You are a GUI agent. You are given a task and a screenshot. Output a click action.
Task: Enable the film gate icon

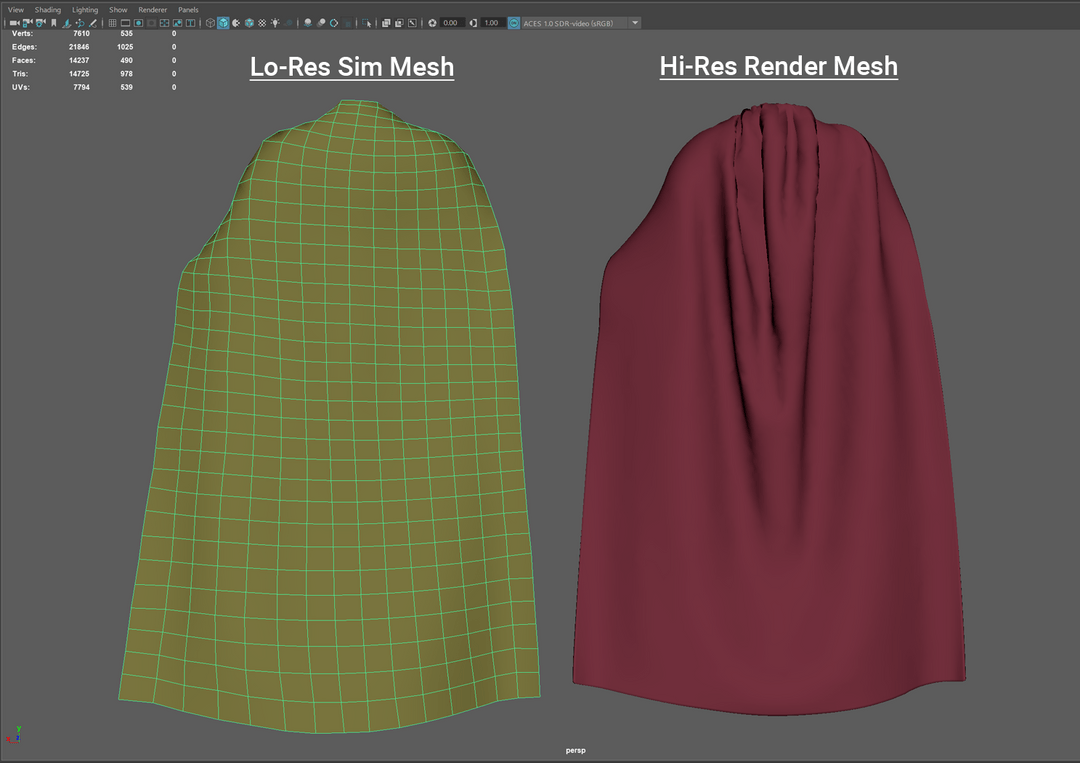(x=125, y=22)
